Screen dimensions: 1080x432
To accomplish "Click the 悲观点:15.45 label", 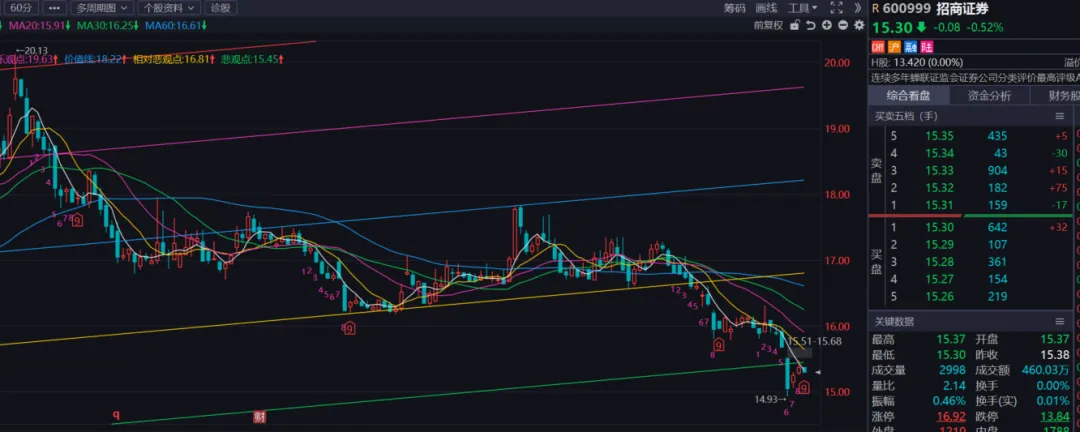I will click(253, 60).
